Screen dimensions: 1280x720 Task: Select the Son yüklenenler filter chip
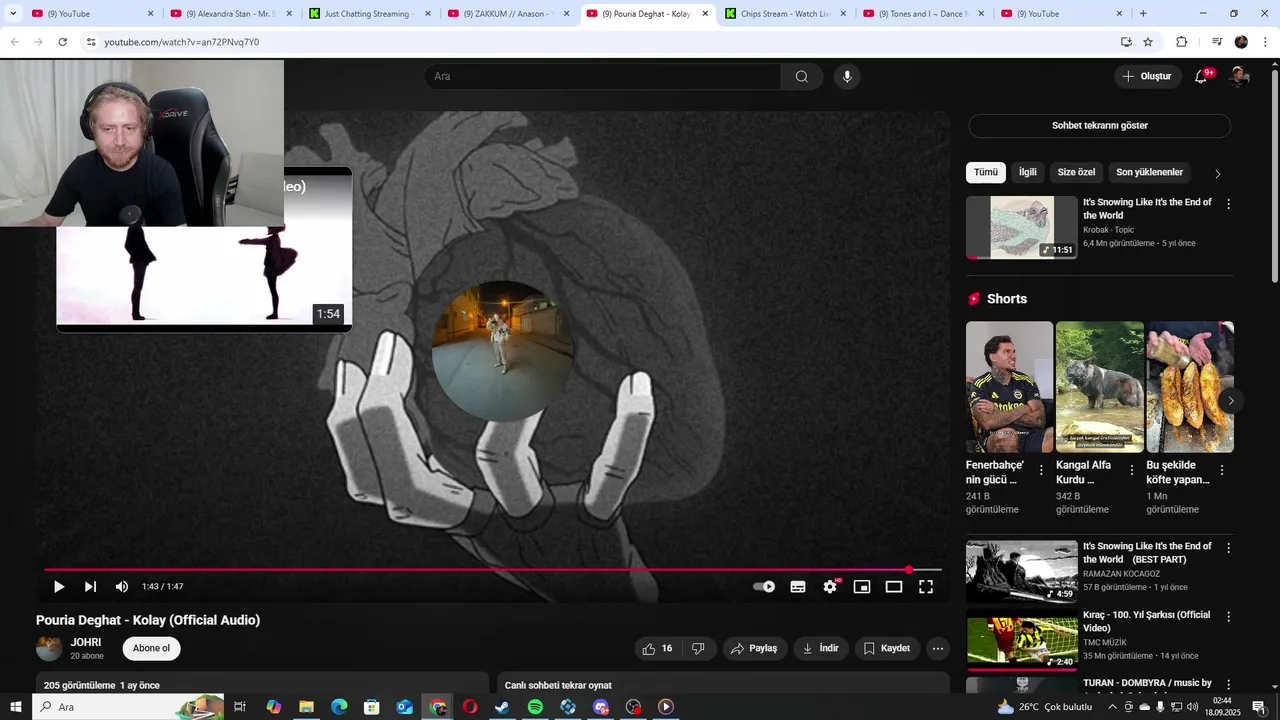point(1150,172)
